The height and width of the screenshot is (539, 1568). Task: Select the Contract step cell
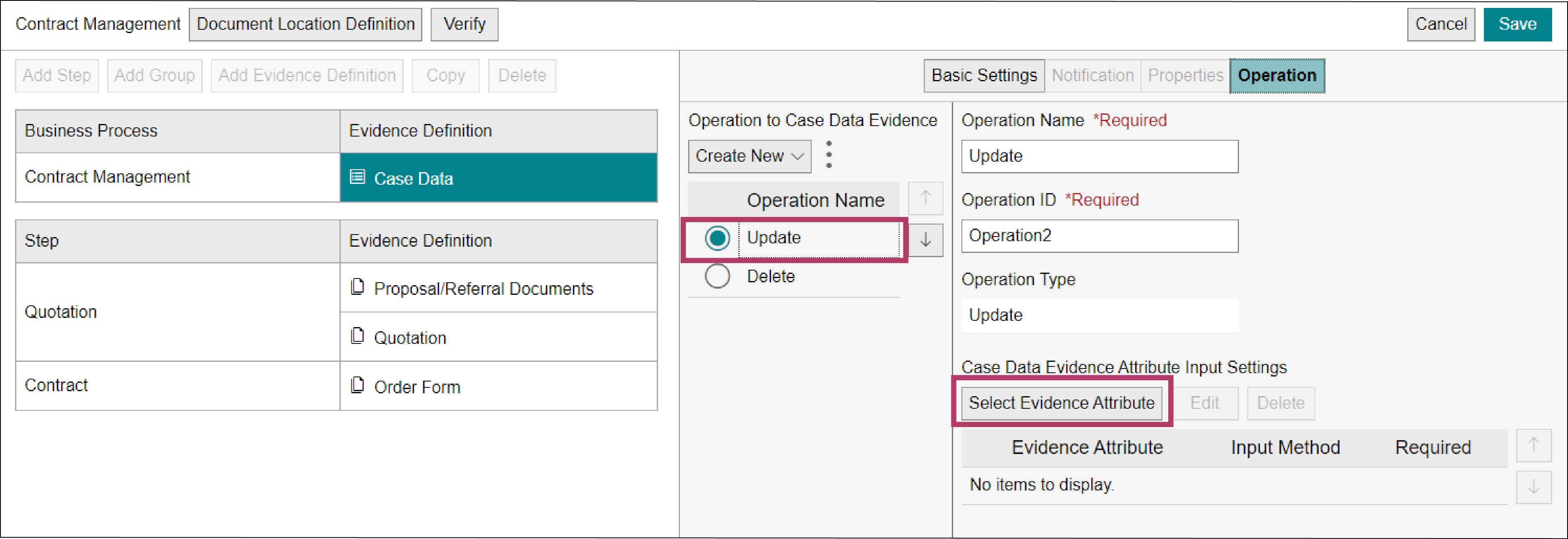pyautogui.click(x=177, y=386)
